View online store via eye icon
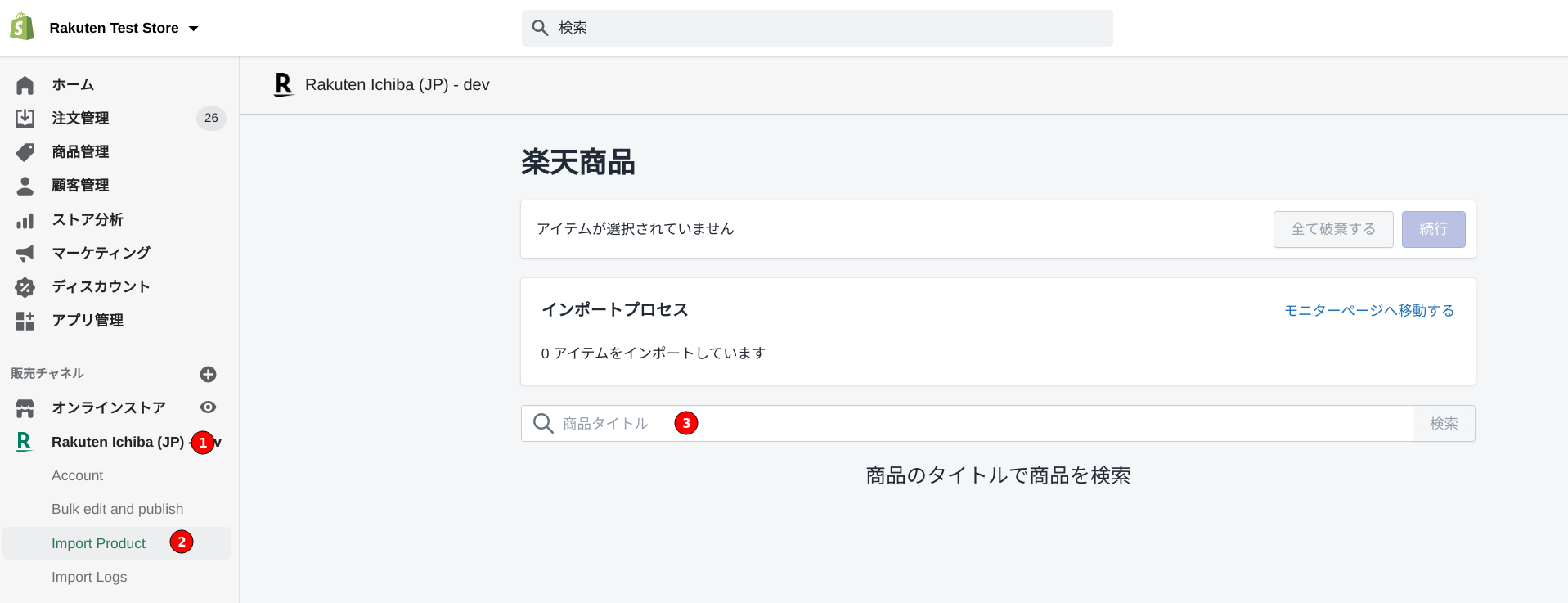The width and height of the screenshot is (1568, 603). click(x=209, y=407)
